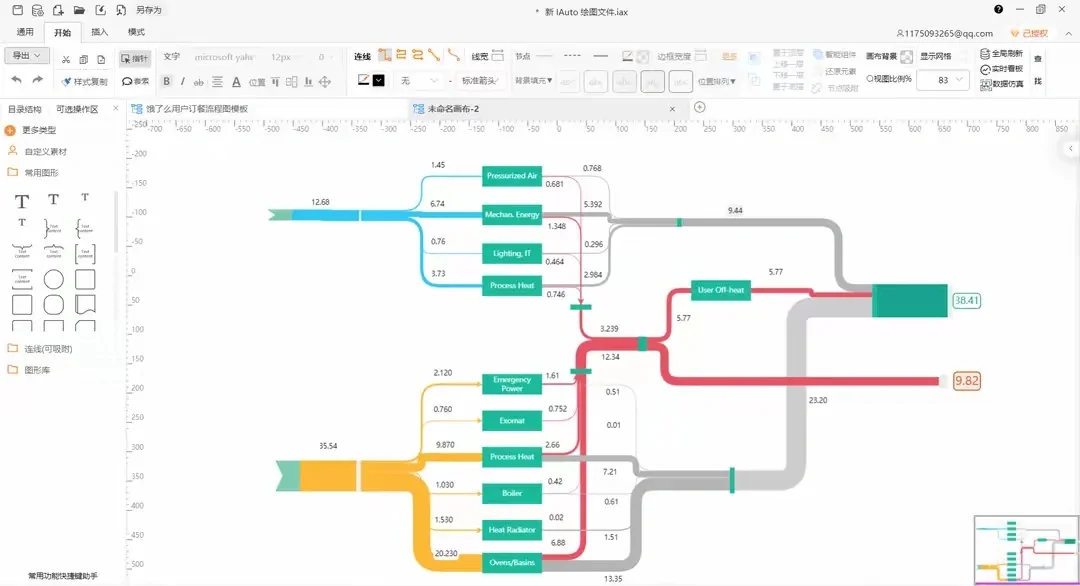Open the microsoft yahei font dropdown
1080x586 pixels.
226,57
